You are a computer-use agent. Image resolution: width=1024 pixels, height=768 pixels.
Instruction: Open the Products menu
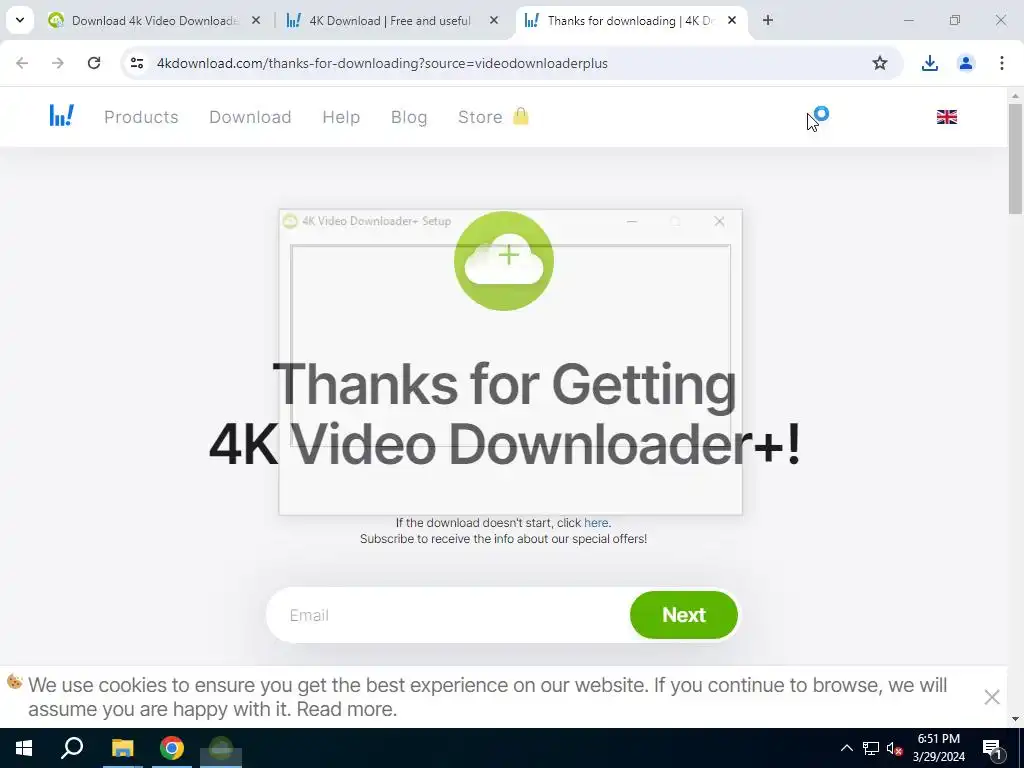click(x=141, y=117)
